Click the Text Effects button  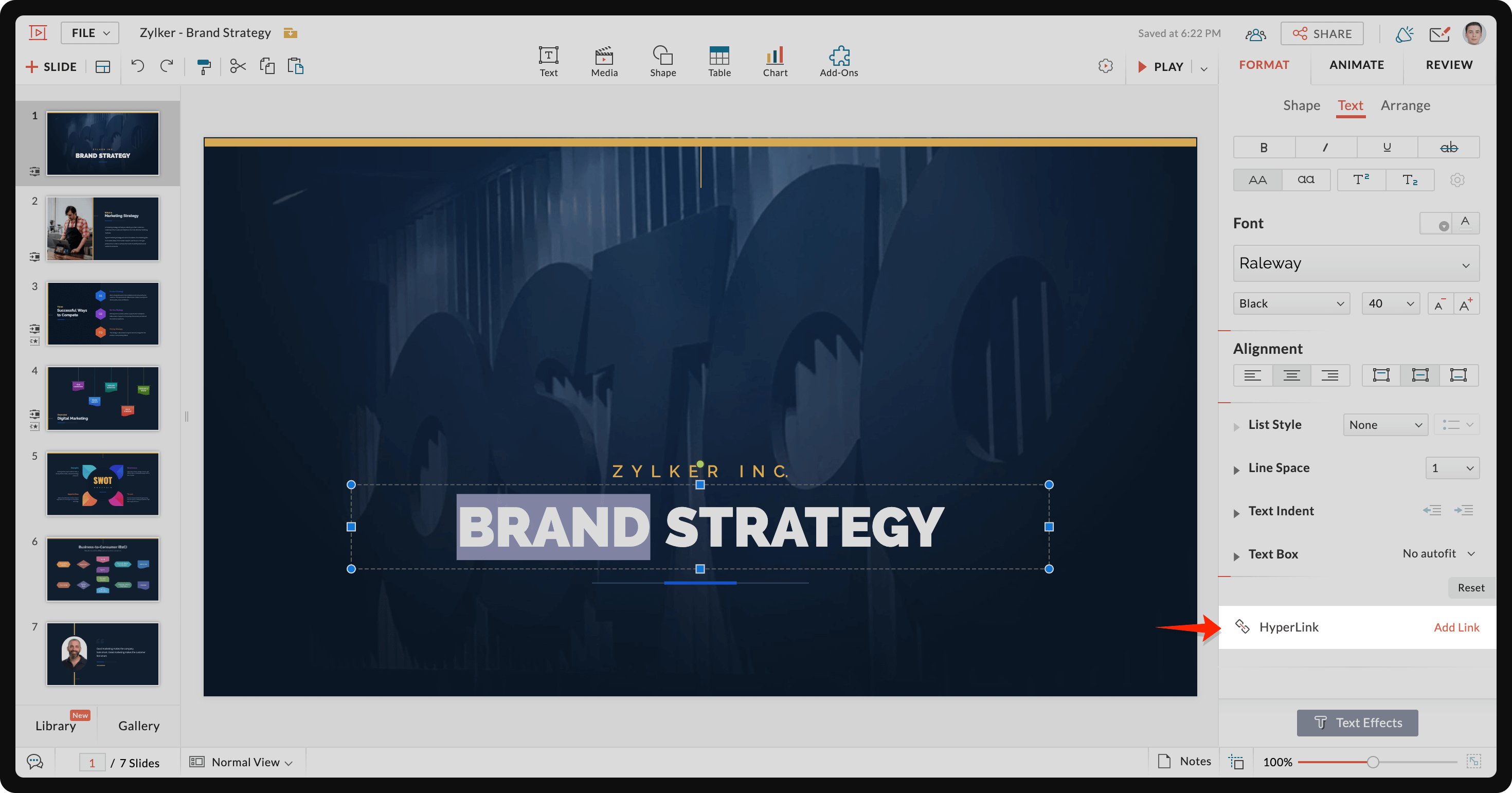(x=1357, y=723)
